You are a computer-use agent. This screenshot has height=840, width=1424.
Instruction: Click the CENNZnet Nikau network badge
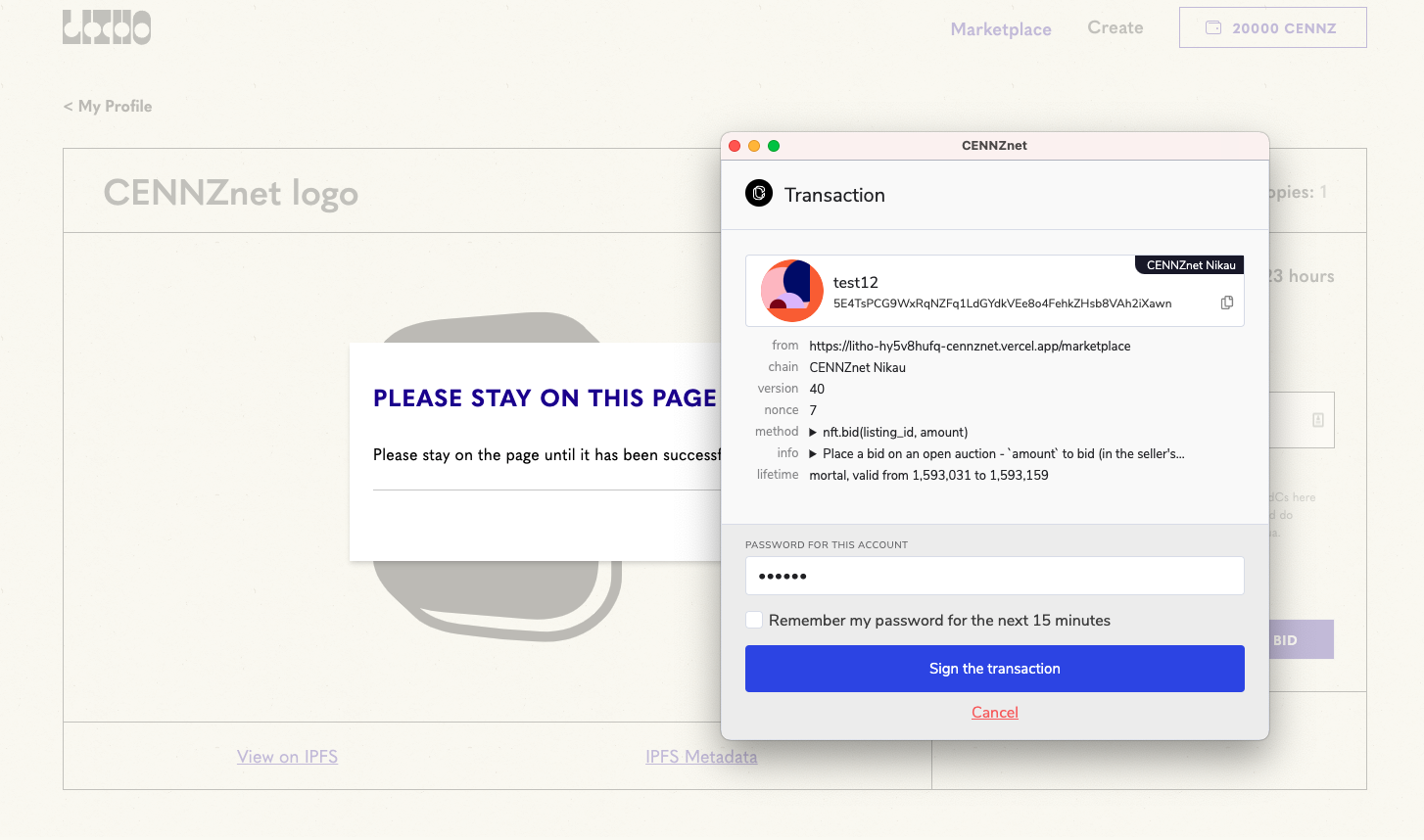coord(1190,264)
